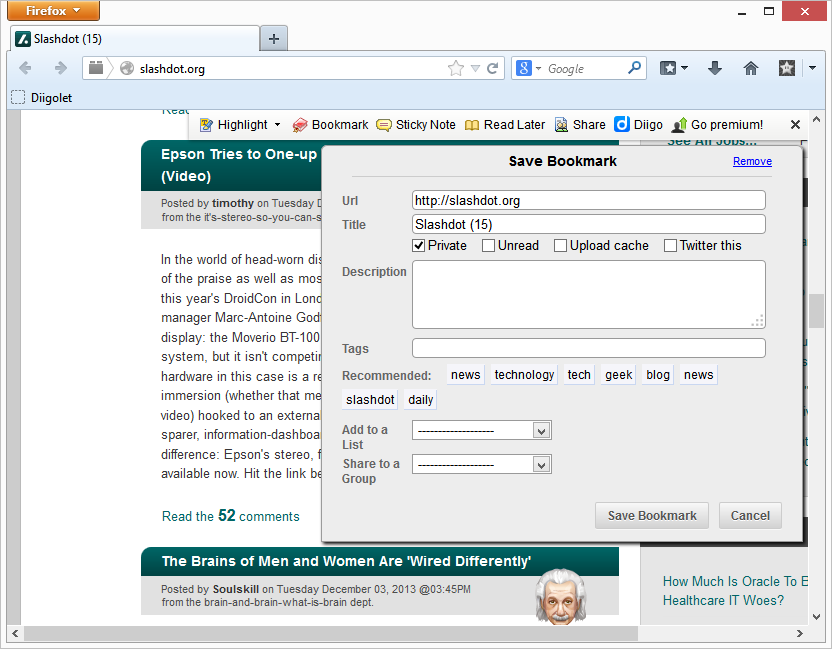Star this page in the address bar
This screenshot has height=649, width=832.
pos(455,68)
